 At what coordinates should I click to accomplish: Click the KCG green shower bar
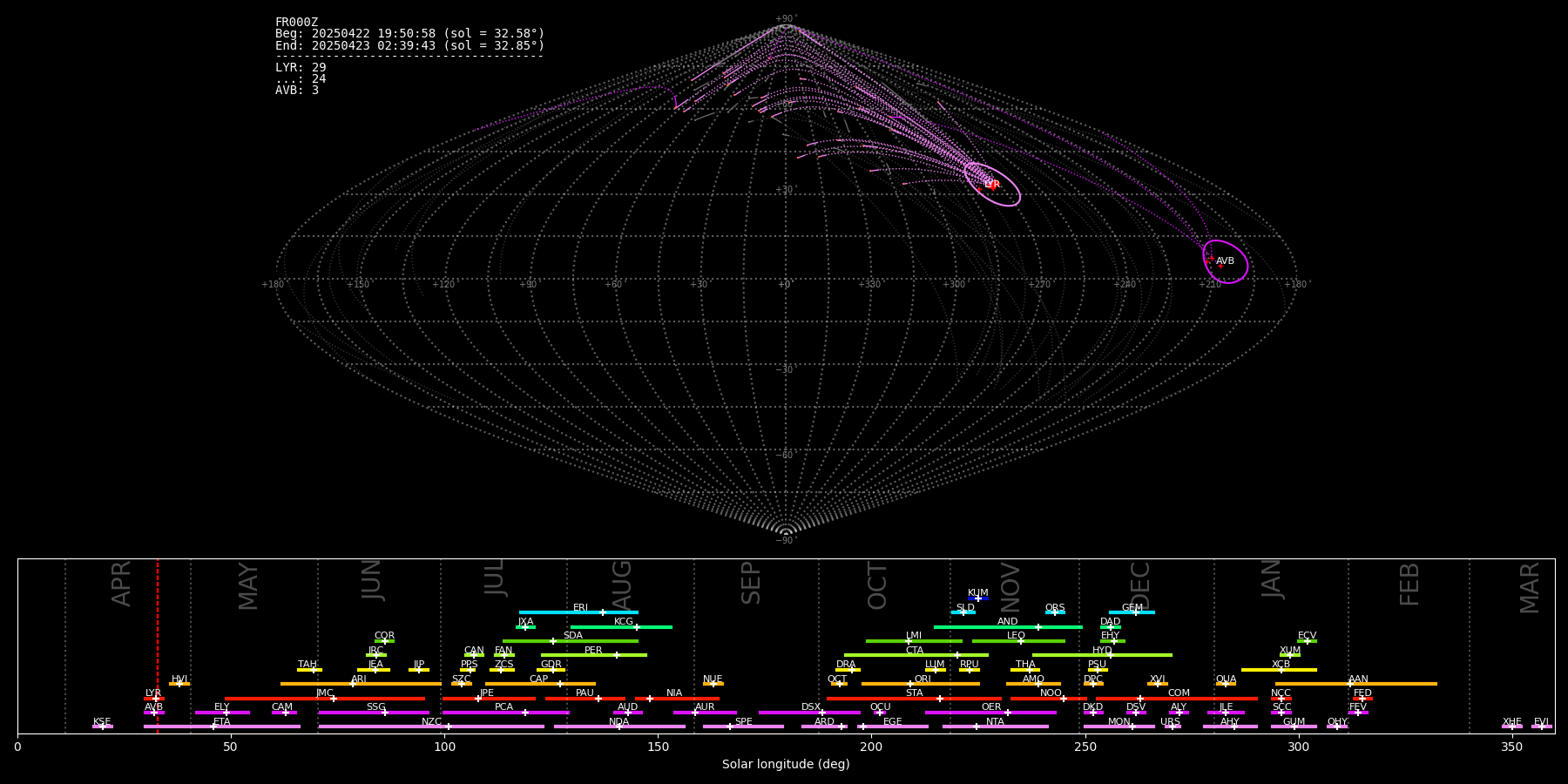(x=621, y=627)
